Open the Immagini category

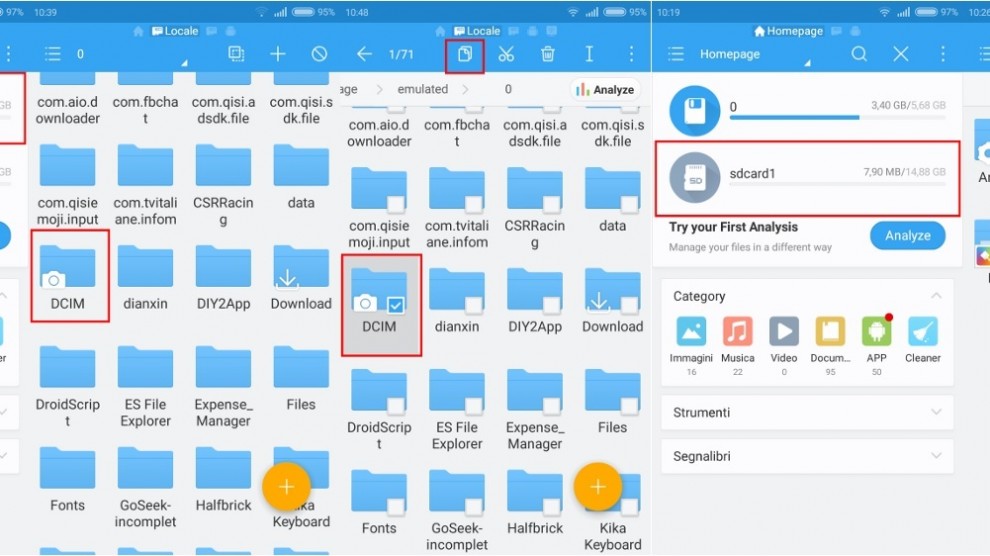pyautogui.click(x=691, y=345)
